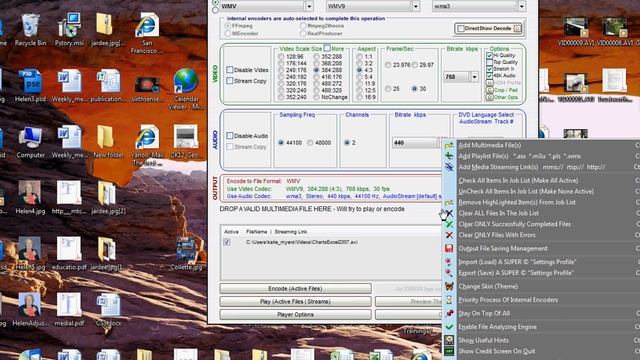Toggle the Hi Quality option checkbox
Screen dimensions: 640x360
pyautogui.click(x=489, y=56)
